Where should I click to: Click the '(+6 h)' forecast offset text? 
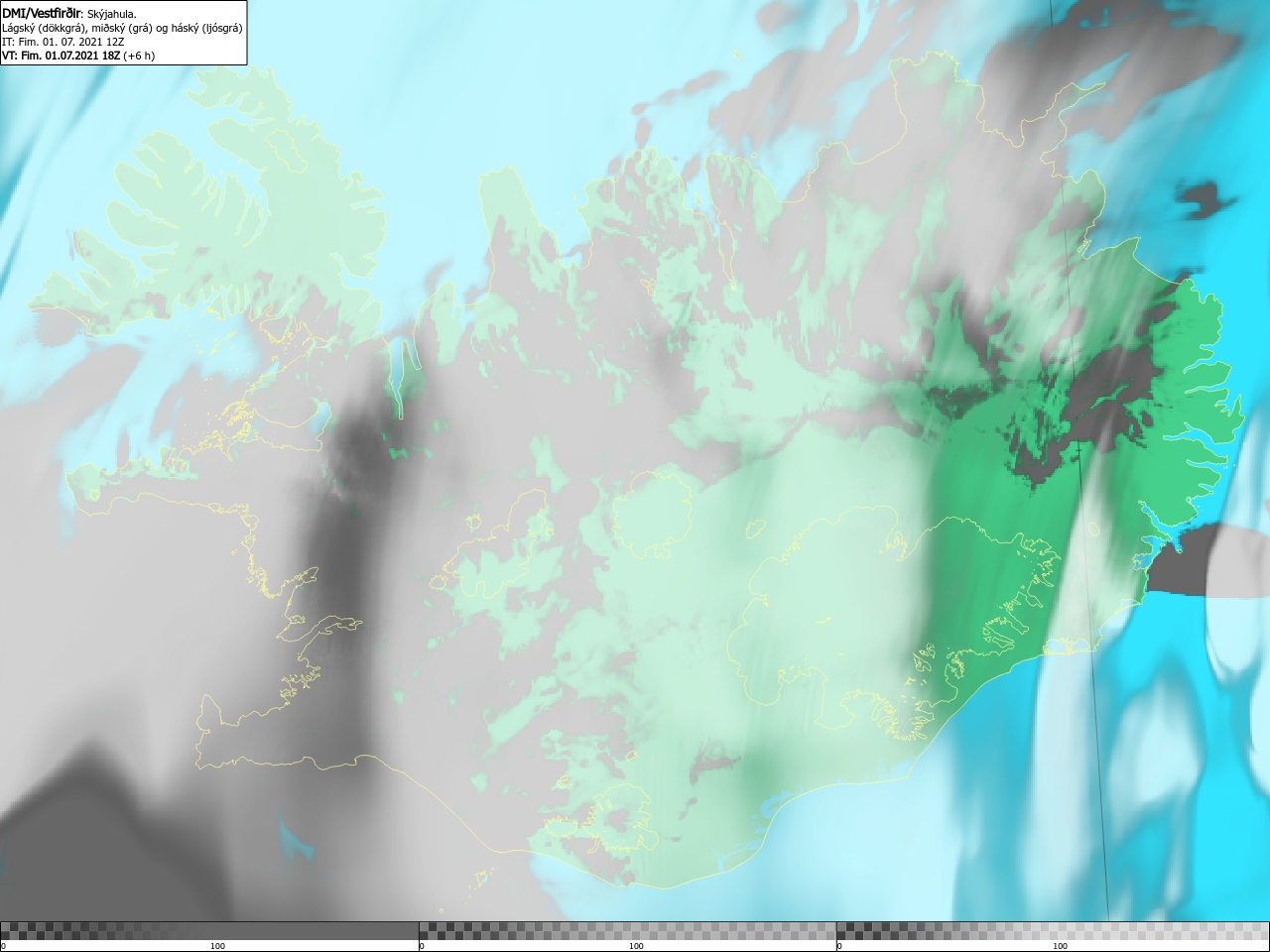click(x=139, y=56)
